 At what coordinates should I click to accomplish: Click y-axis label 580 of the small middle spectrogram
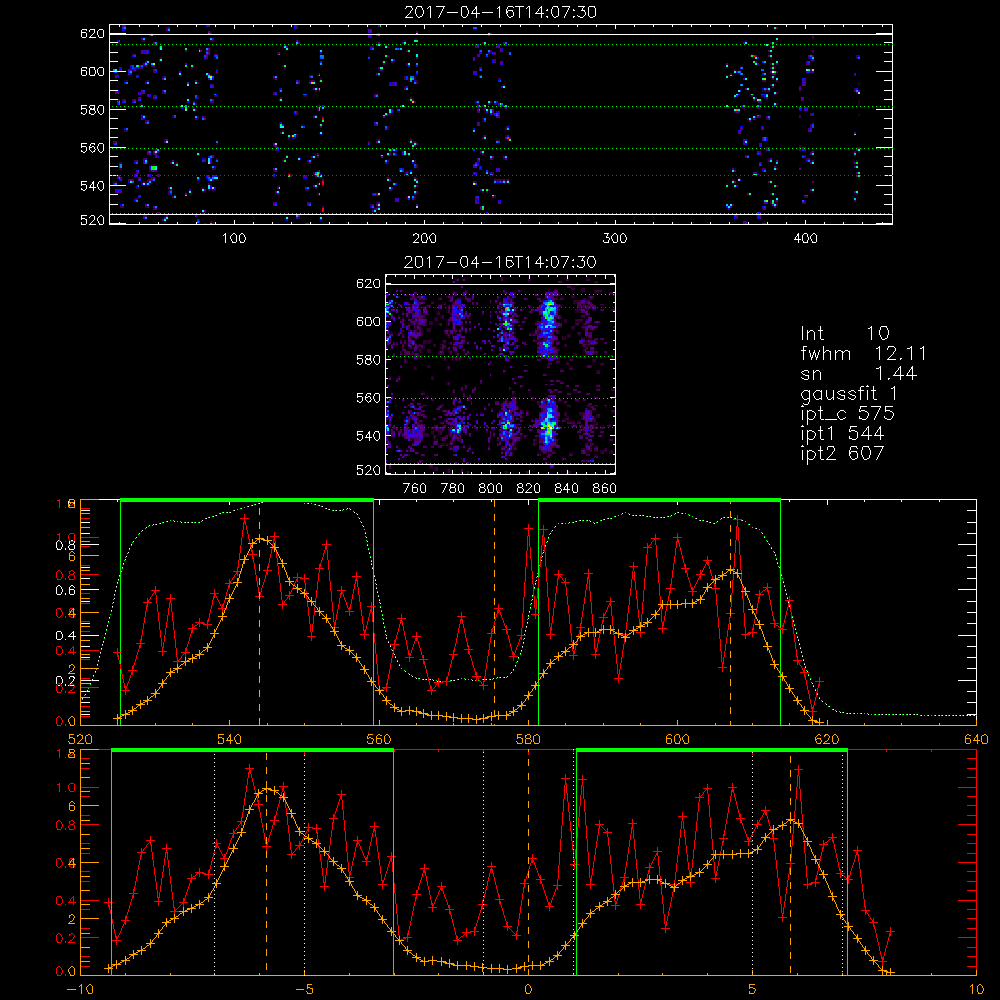click(x=368, y=360)
